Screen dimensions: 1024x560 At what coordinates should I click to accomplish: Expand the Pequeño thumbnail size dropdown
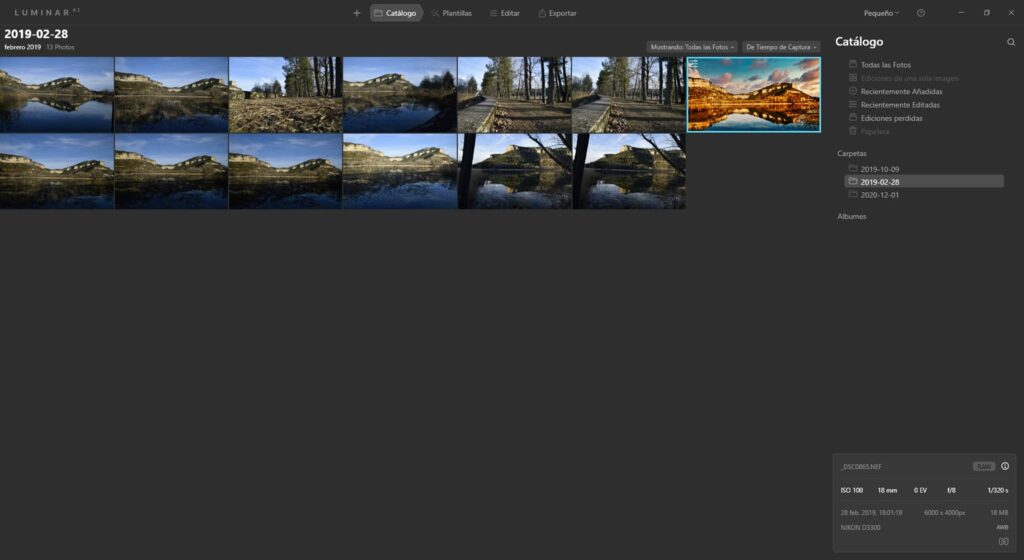[881, 13]
